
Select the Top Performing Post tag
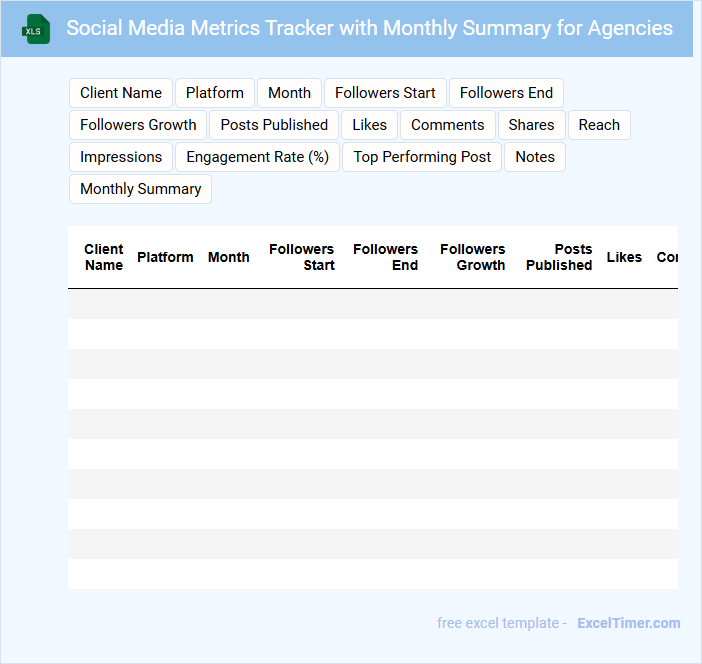(x=422, y=157)
